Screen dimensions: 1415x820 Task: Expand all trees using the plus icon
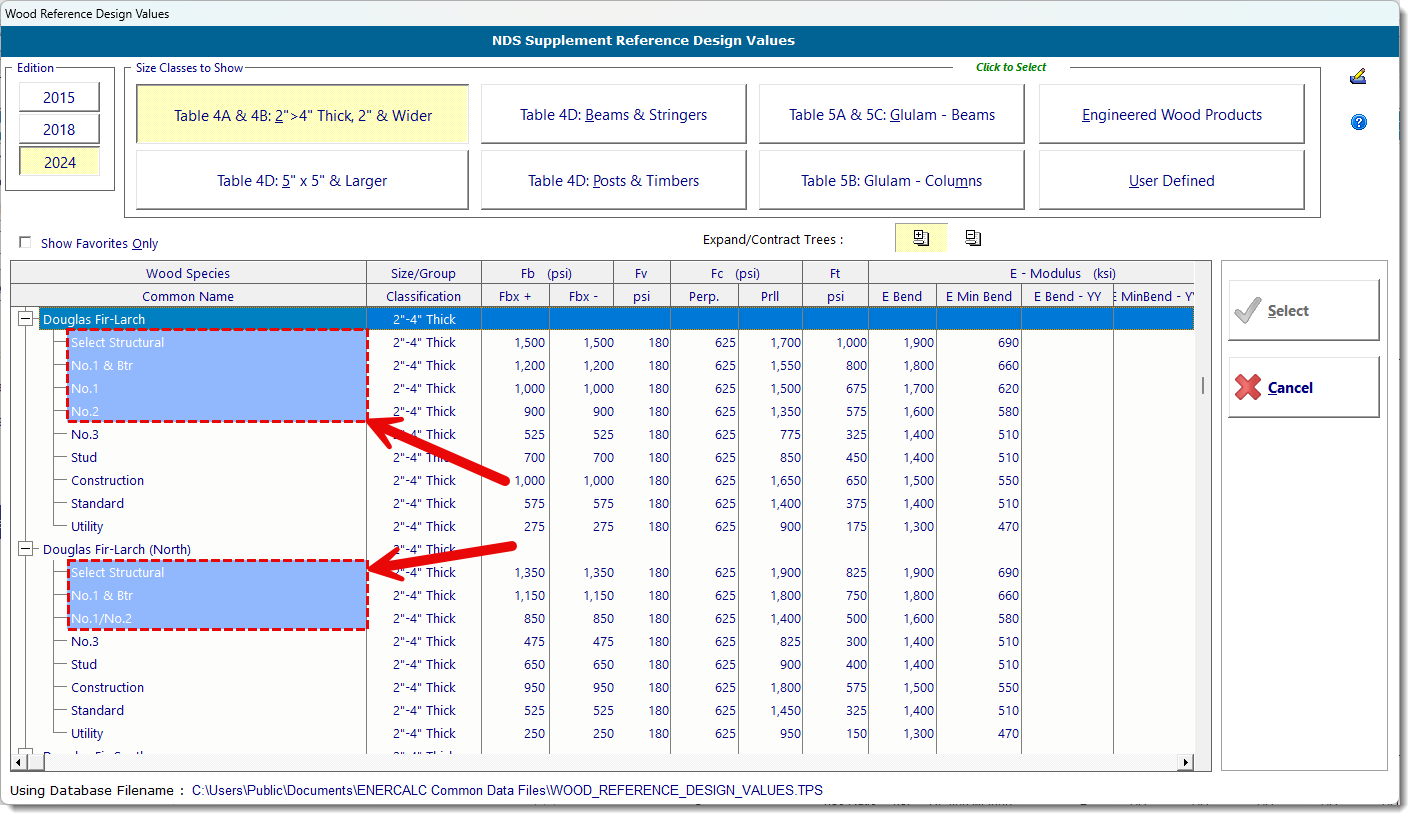tap(921, 238)
